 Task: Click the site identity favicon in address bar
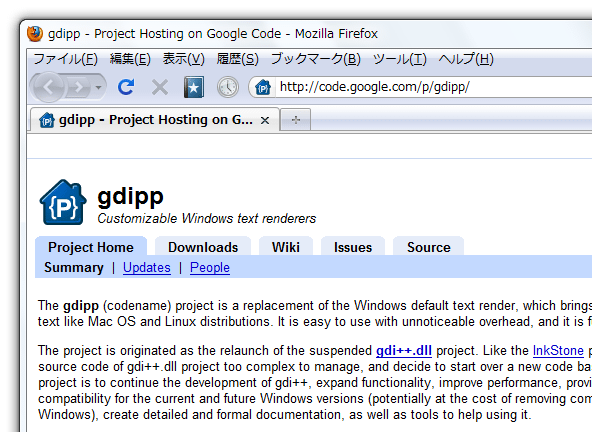(x=263, y=88)
